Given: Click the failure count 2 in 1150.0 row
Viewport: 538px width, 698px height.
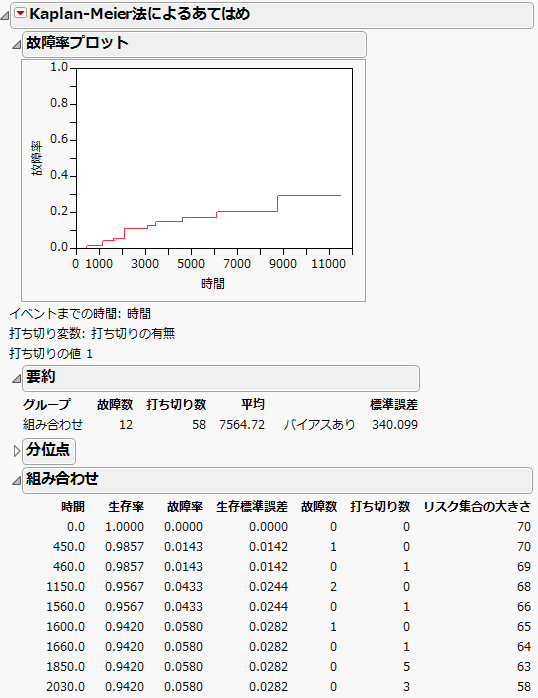Looking at the screenshot, I should pyautogui.click(x=333, y=586).
